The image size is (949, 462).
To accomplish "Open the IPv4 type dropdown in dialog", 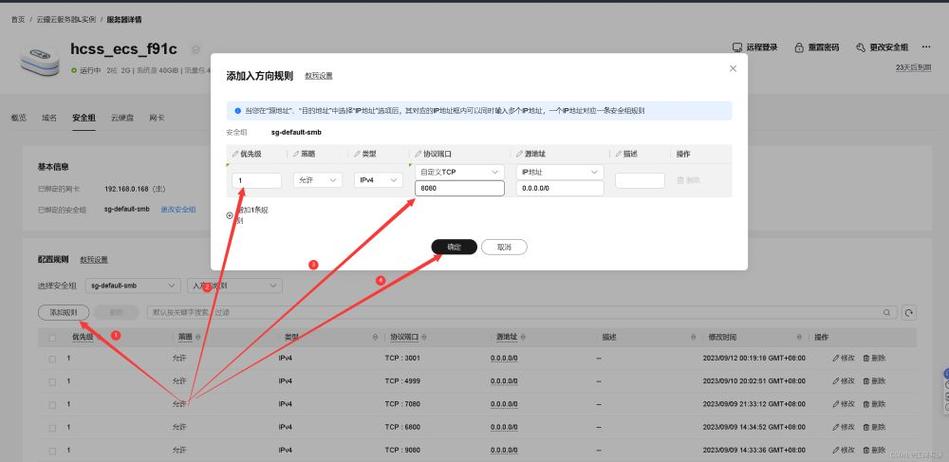I will 378,180.
